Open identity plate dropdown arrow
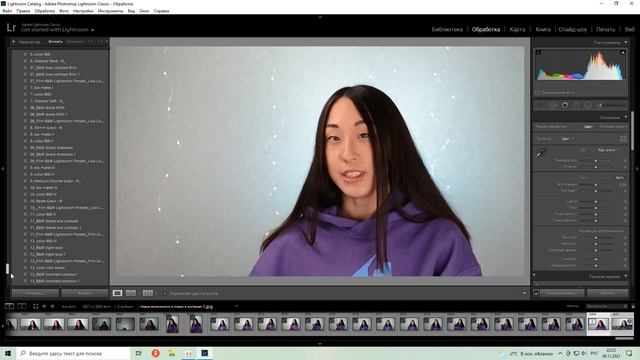This screenshot has width=640, height=360. (93, 30)
